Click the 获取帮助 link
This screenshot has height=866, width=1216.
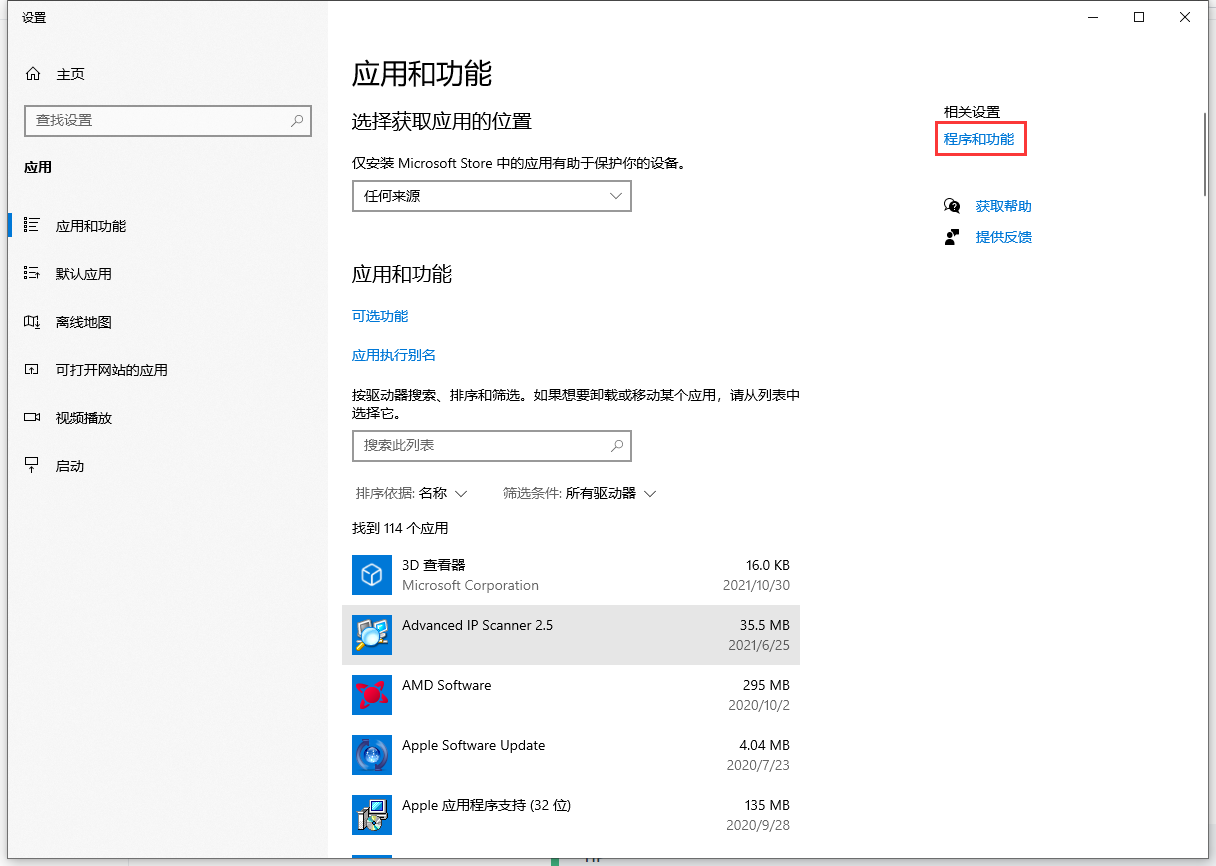click(1004, 206)
